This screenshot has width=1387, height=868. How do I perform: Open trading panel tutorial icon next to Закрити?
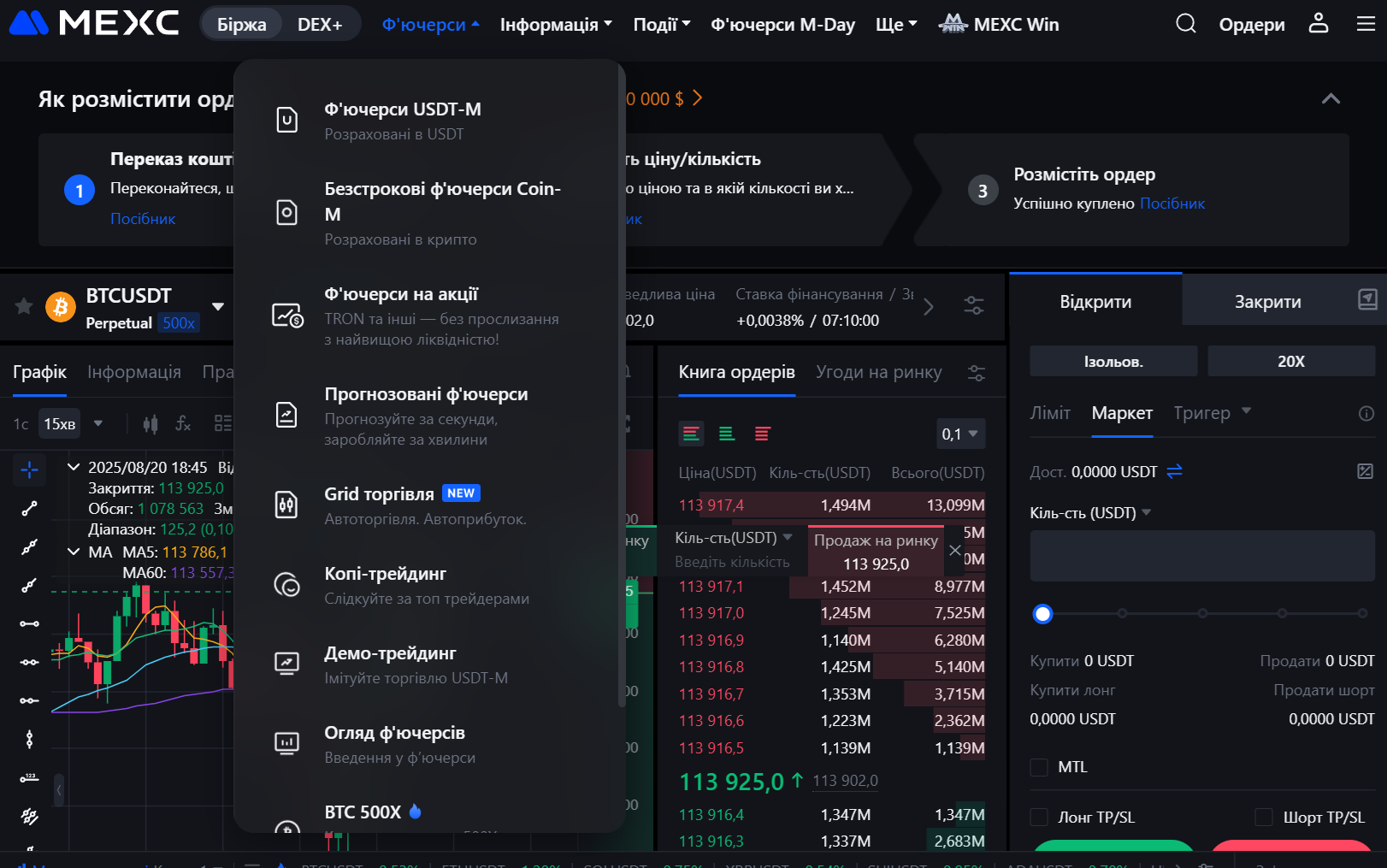tap(1367, 299)
